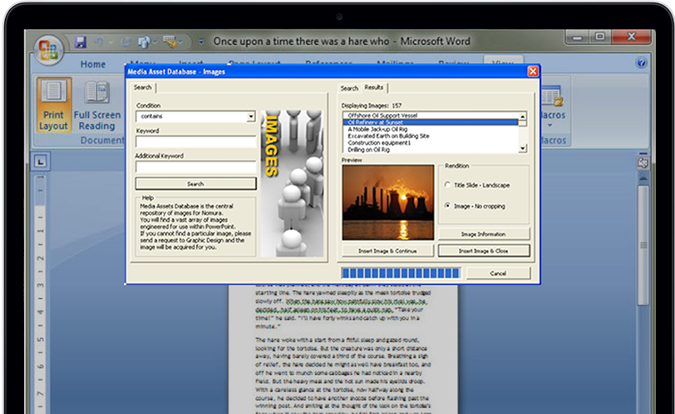Open the Office button menu

[x=48, y=50]
